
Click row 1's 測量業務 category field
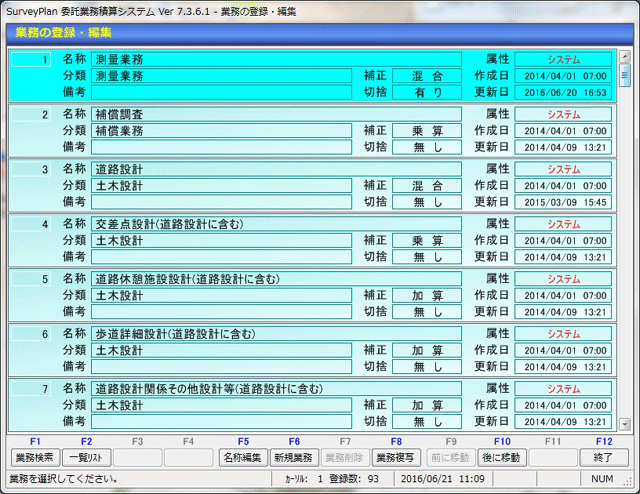tap(221, 76)
